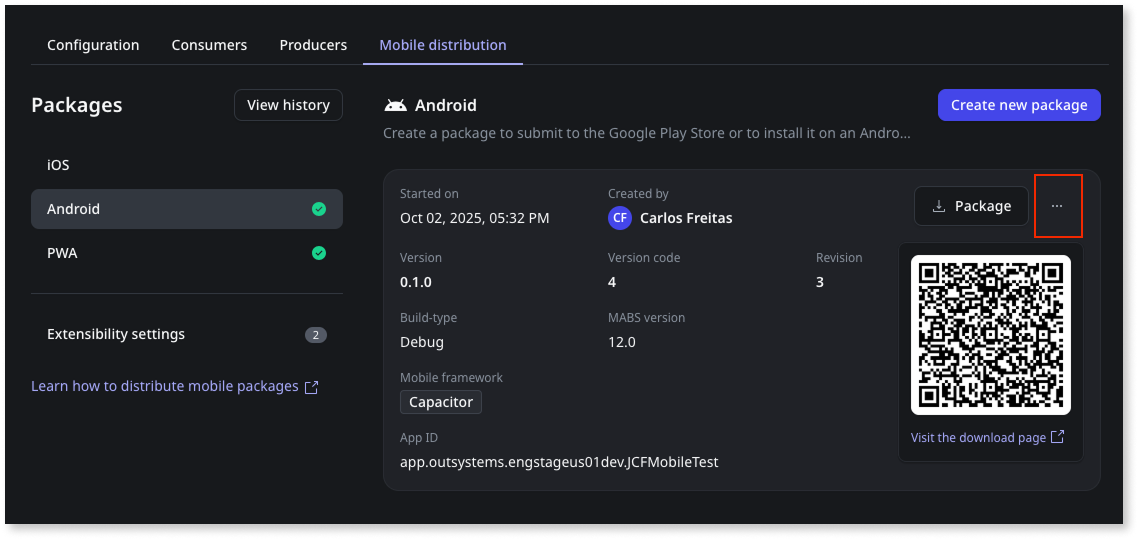Open the Consumers tab
Screen dimensions: 1138x539
point(209,45)
